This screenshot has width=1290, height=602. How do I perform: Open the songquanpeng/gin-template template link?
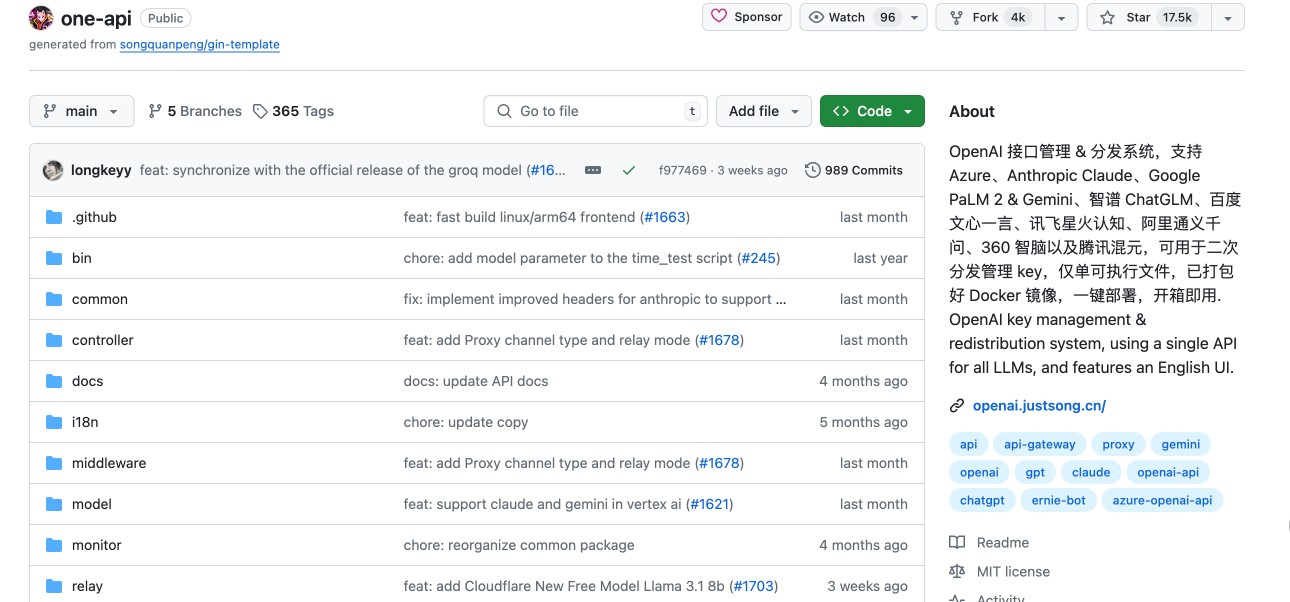pyautogui.click(x=200, y=44)
